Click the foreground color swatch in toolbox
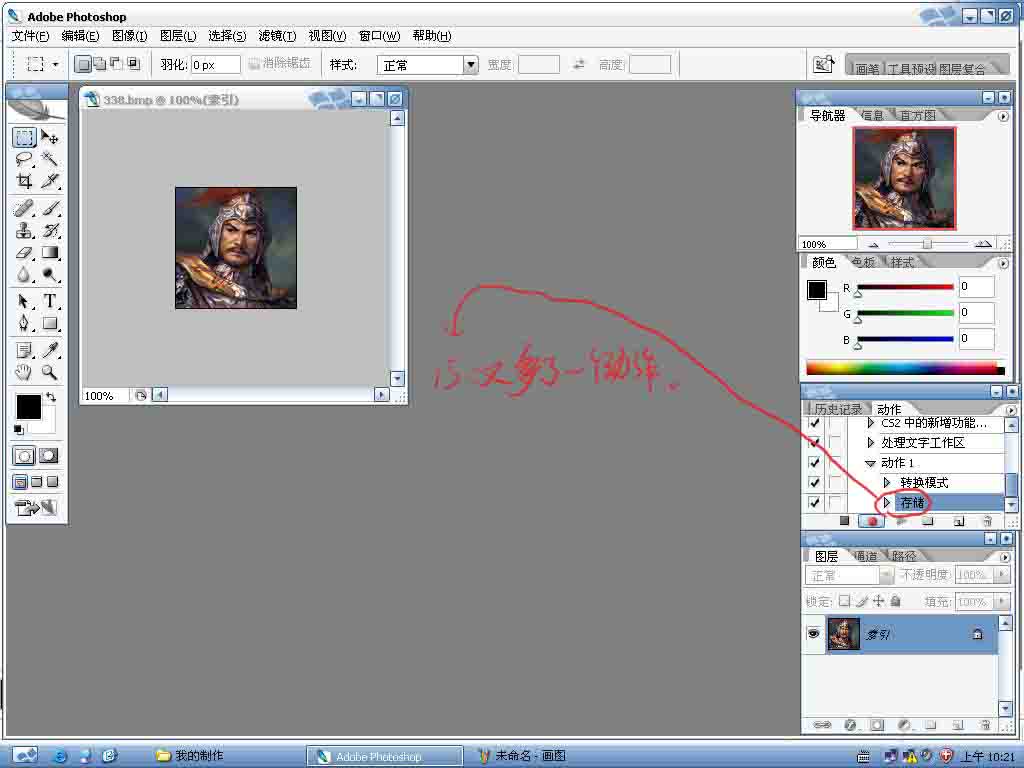This screenshot has width=1024, height=768. pyautogui.click(x=28, y=407)
